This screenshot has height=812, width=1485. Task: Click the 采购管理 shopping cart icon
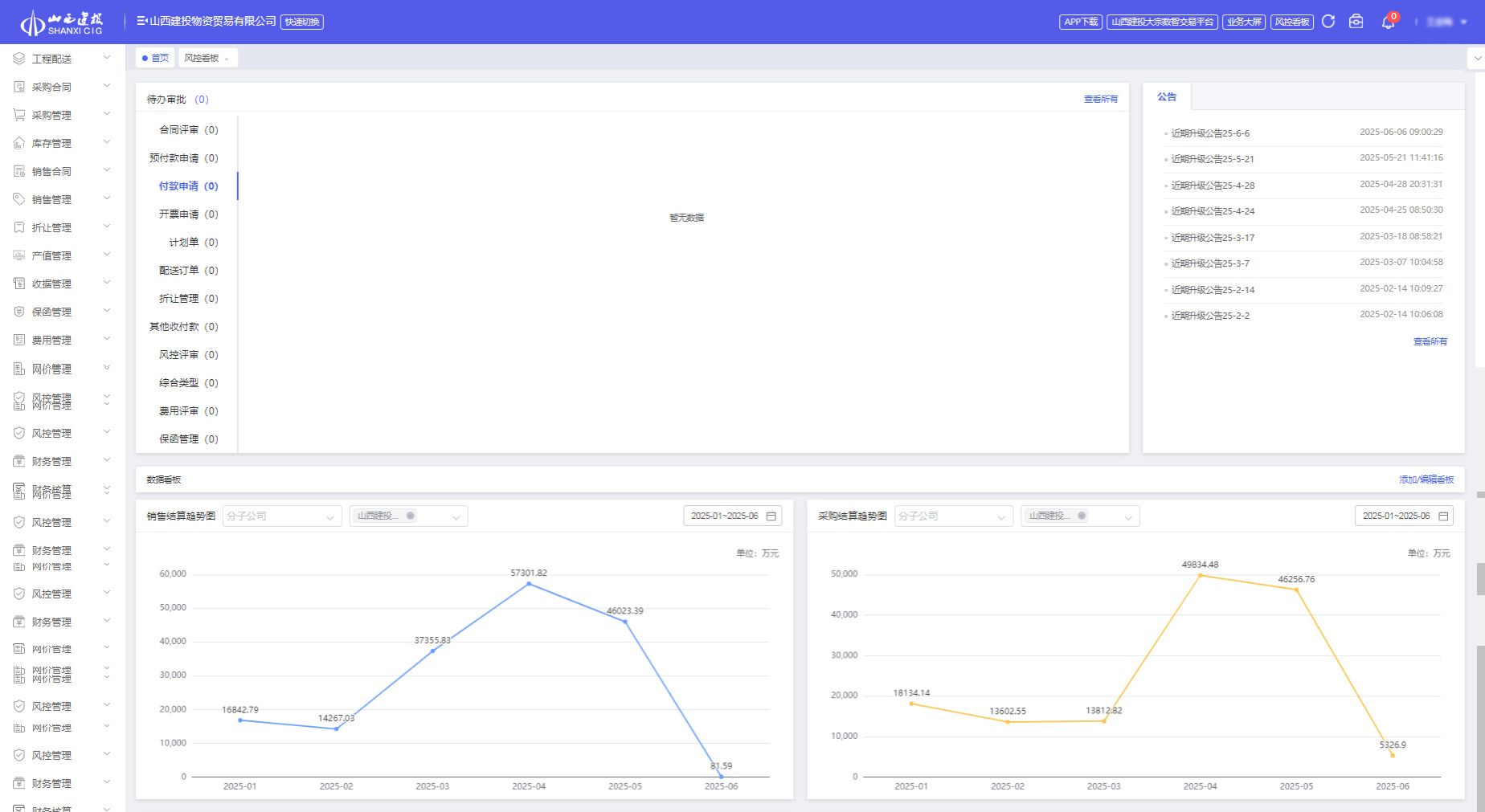point(19,115)
